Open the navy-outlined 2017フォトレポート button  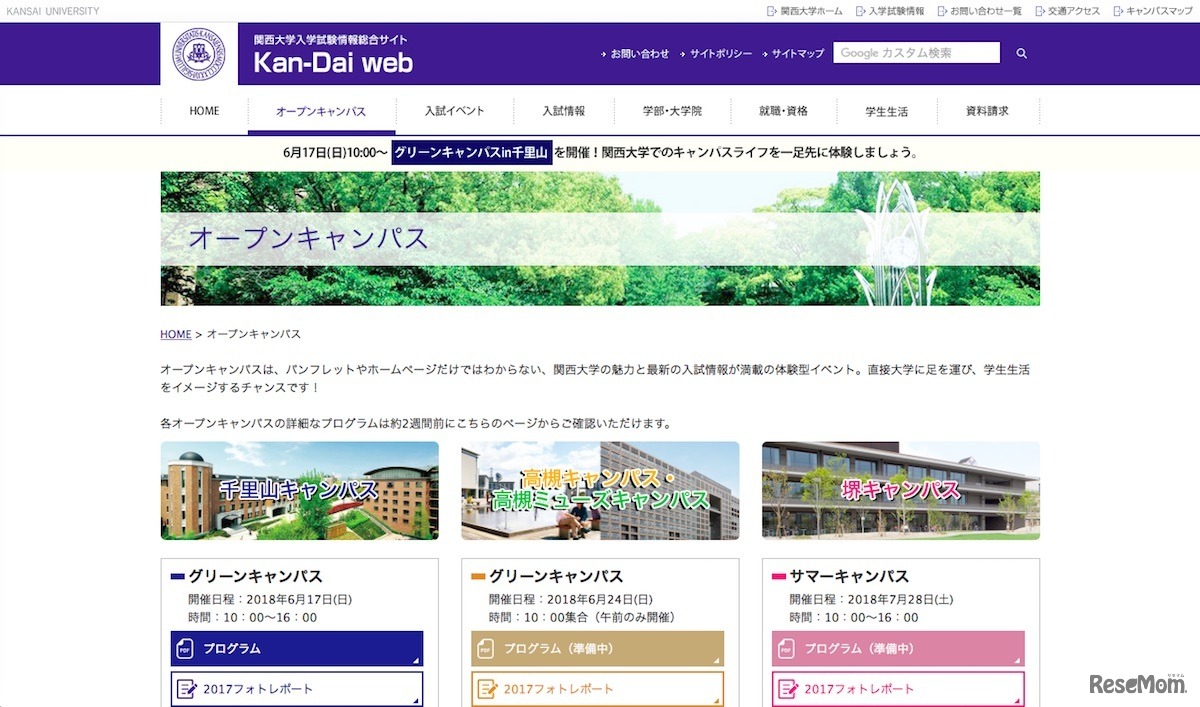click(297, 689)
